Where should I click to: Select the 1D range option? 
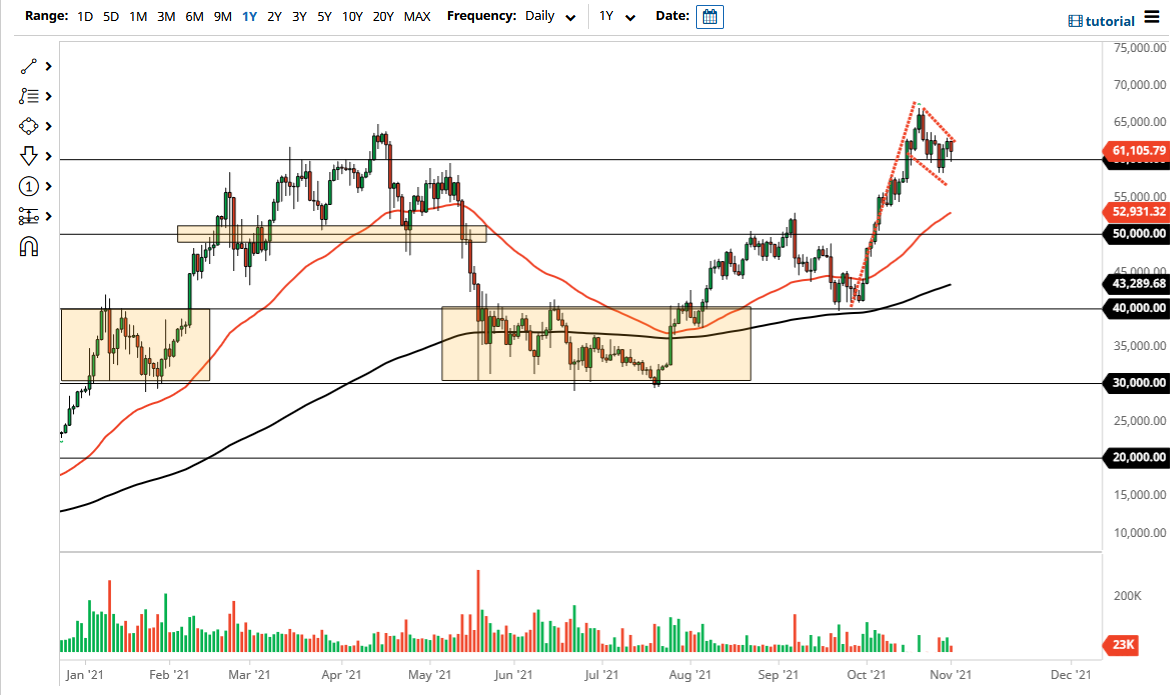coord(85,16)
